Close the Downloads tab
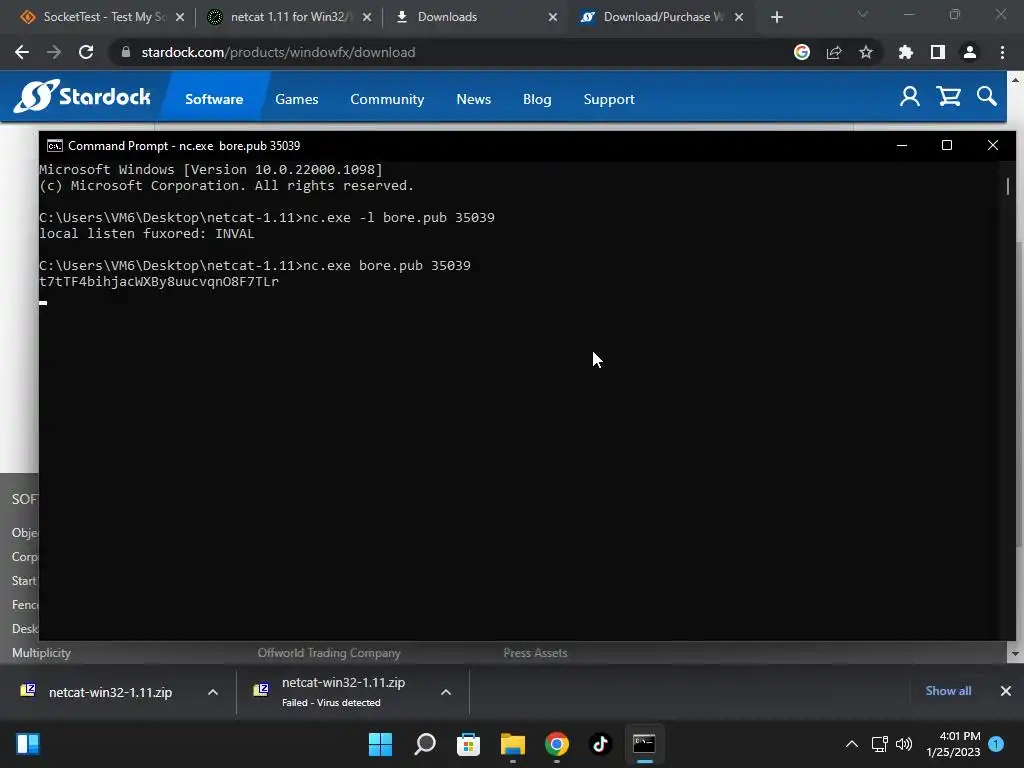The height and width of the screenshot is (768, 1024). coord(553,18)
